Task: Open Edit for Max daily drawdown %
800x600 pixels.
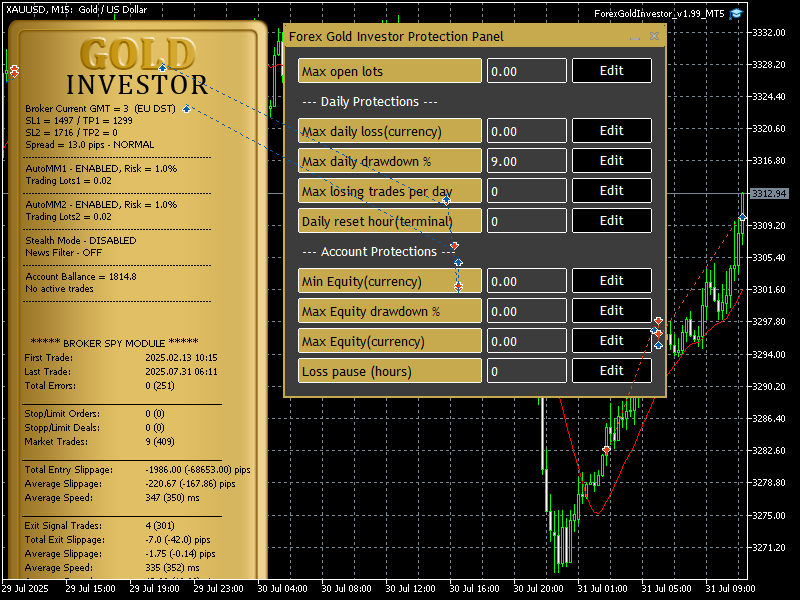Action: coord(611,161)
